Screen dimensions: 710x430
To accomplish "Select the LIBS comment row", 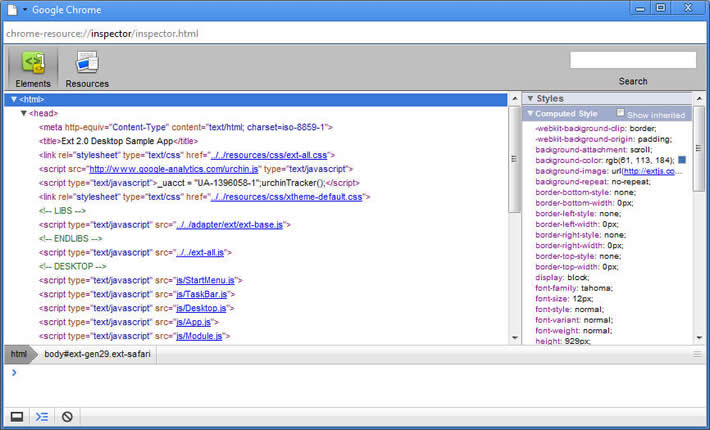I will (62, 211).
